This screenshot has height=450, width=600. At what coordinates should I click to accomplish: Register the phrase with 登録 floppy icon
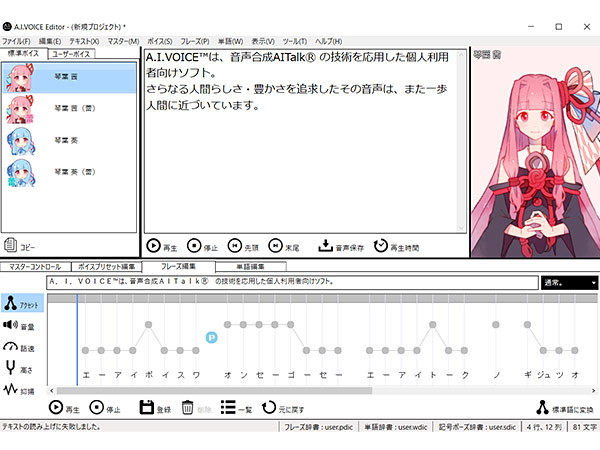click(x=147, y=408)
